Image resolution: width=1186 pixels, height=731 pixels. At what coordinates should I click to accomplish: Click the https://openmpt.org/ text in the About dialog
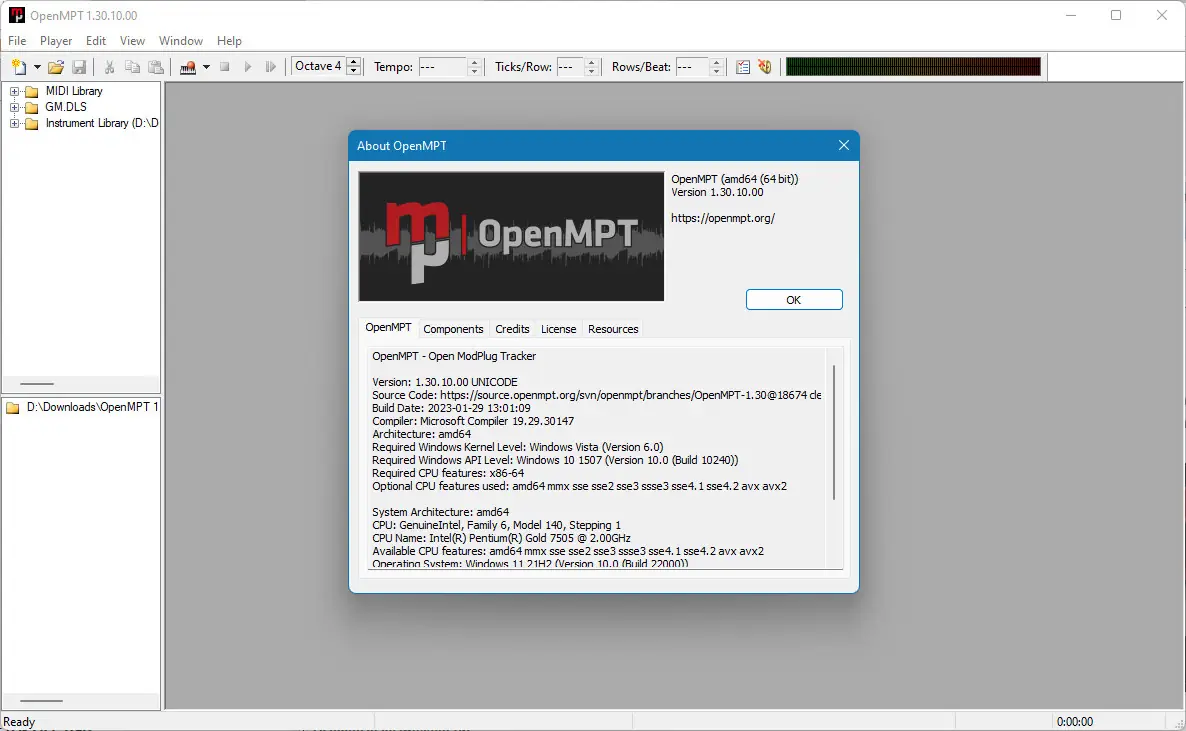click(723, 218)
